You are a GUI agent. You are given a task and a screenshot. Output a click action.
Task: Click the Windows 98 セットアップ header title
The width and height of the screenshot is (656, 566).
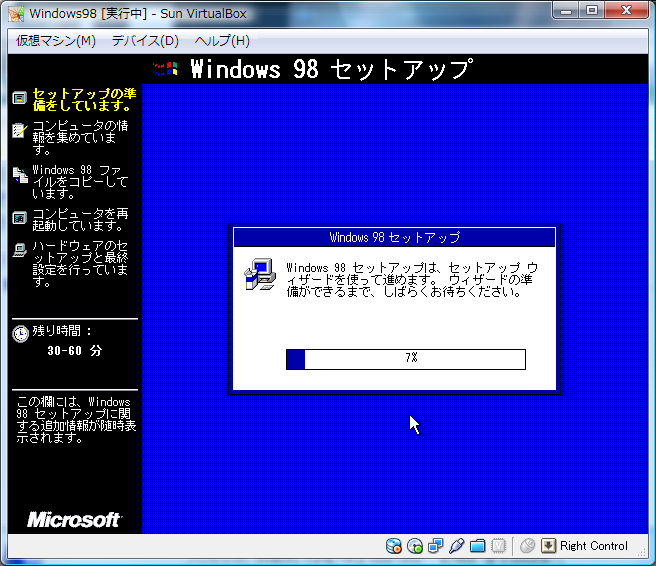332,69
